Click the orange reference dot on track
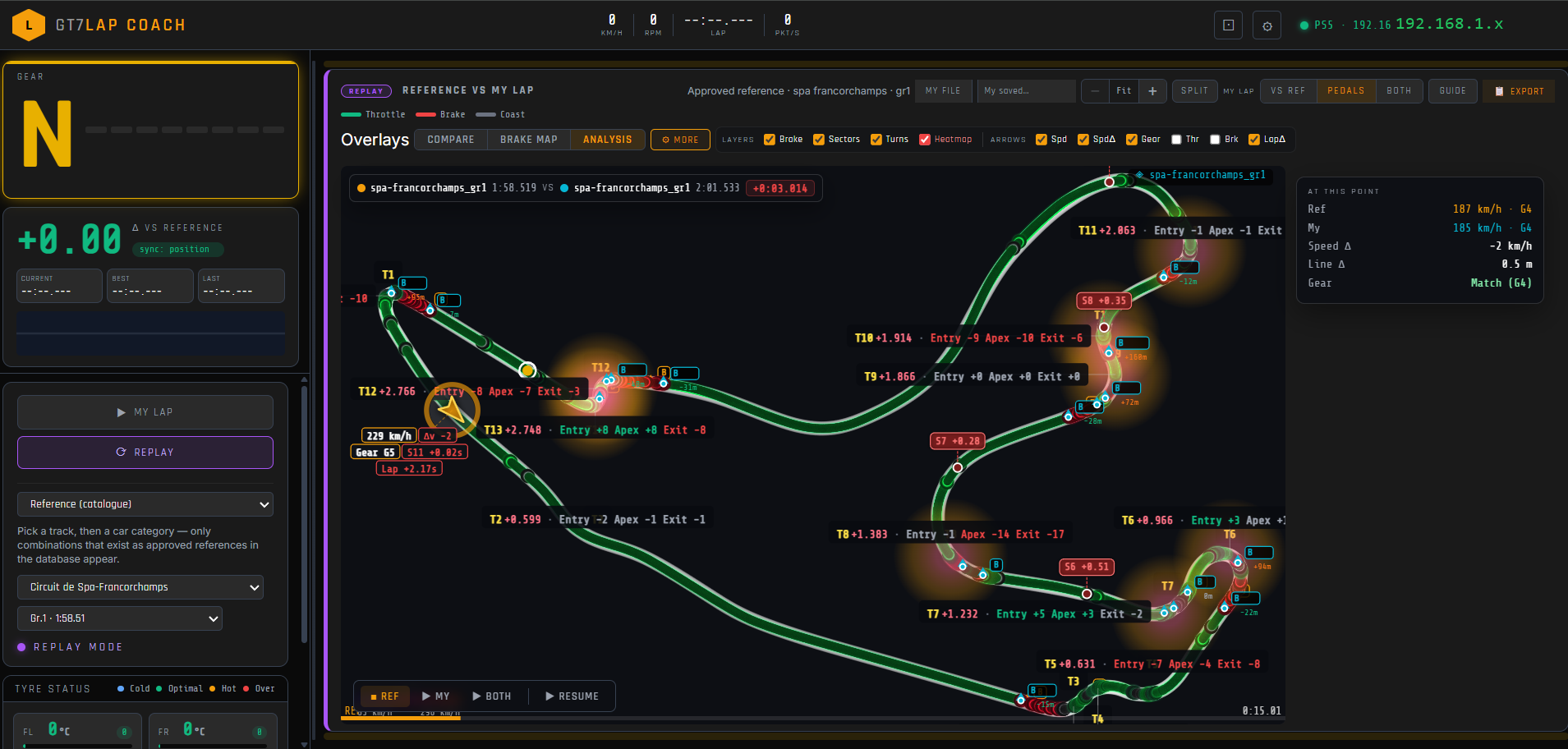The width and height of the screenshot is (1568, 749). tap(527, 370)
